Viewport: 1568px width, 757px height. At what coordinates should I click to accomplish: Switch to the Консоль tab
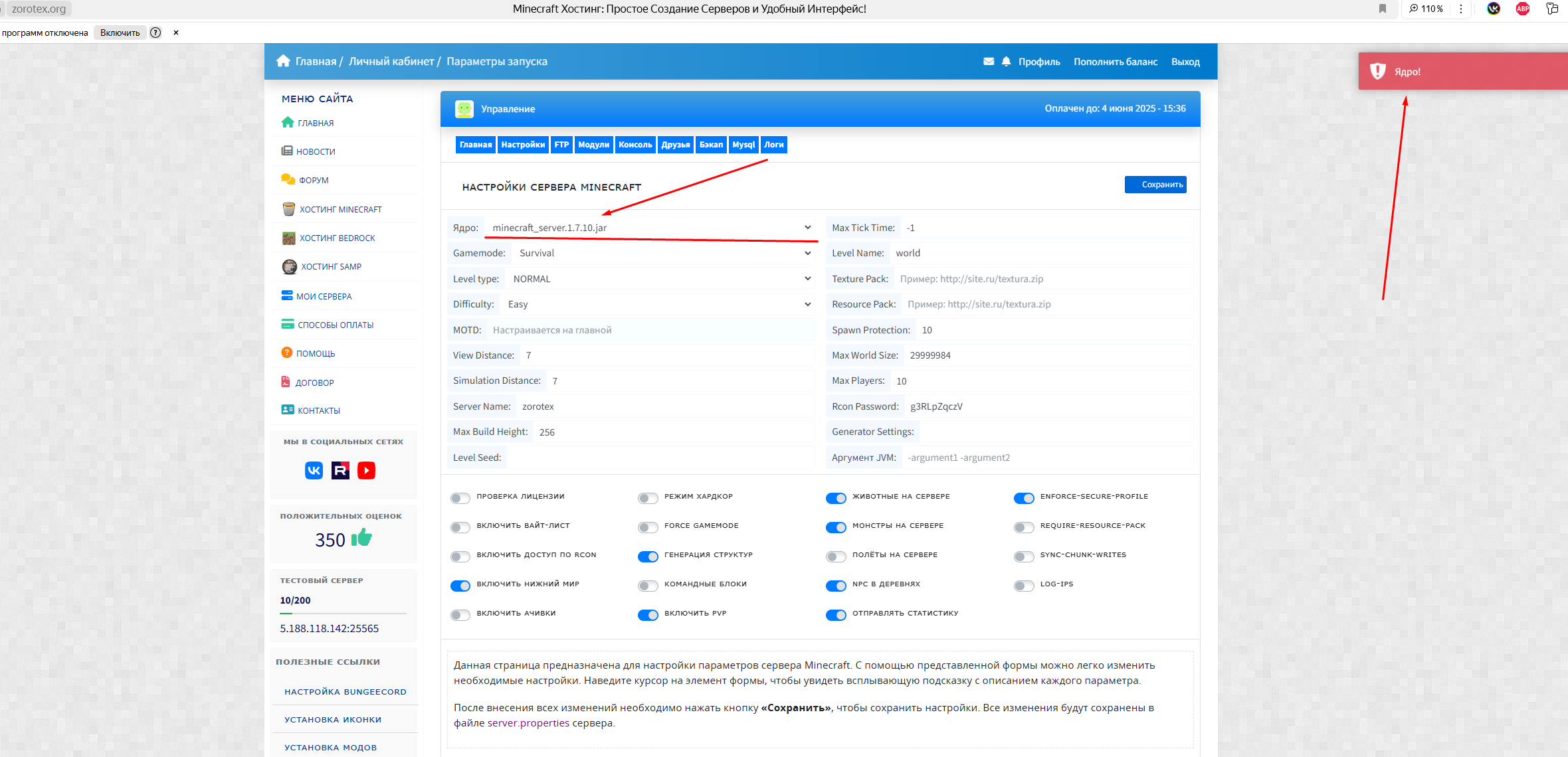pos(635,144)
